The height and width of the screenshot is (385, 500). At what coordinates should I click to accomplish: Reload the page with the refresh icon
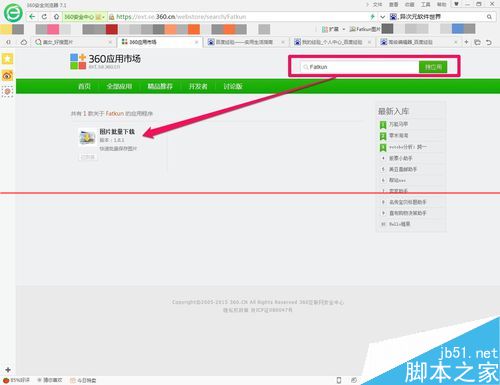pyautogui.click(x=44, y=16)
